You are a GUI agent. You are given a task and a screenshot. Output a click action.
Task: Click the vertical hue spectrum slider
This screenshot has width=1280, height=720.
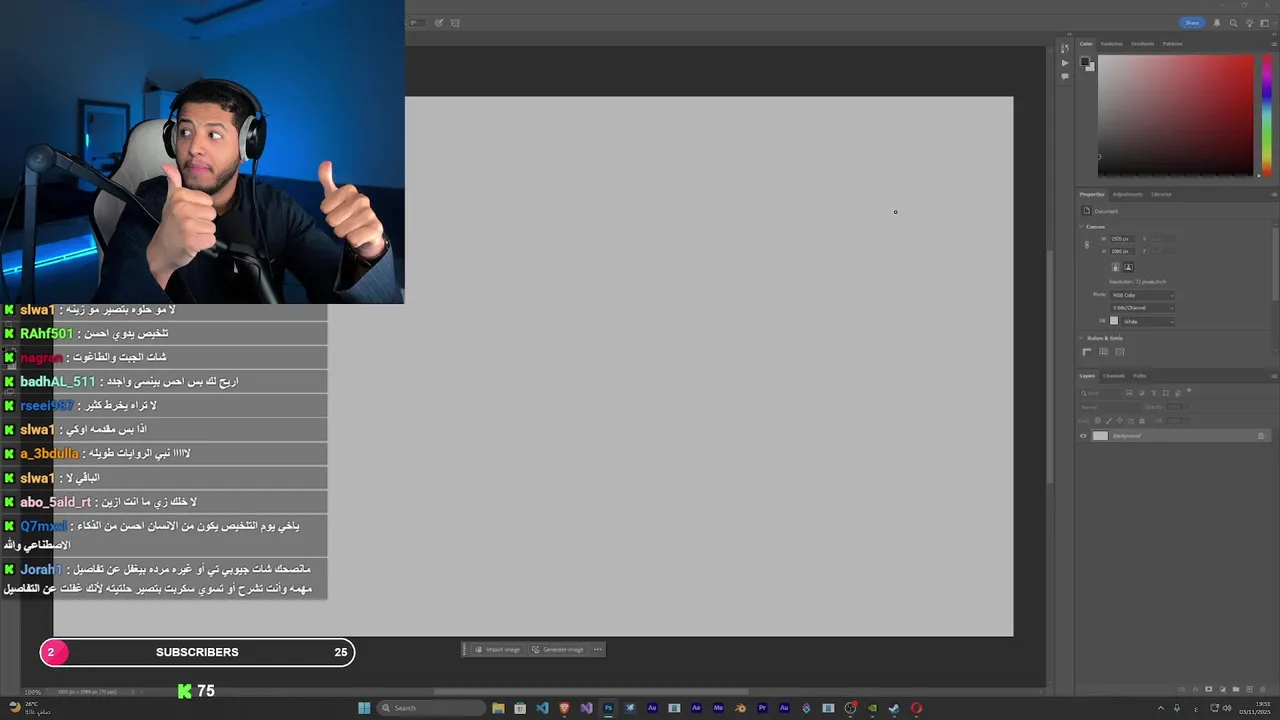coord(1268,115)
